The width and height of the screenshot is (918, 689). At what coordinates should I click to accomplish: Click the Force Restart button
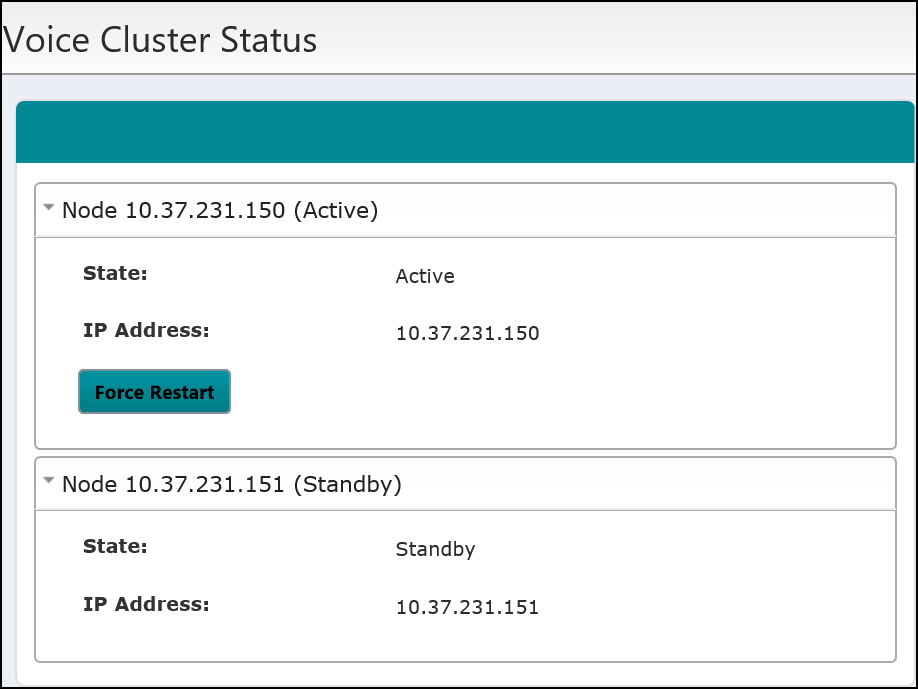tap(155, 392)
